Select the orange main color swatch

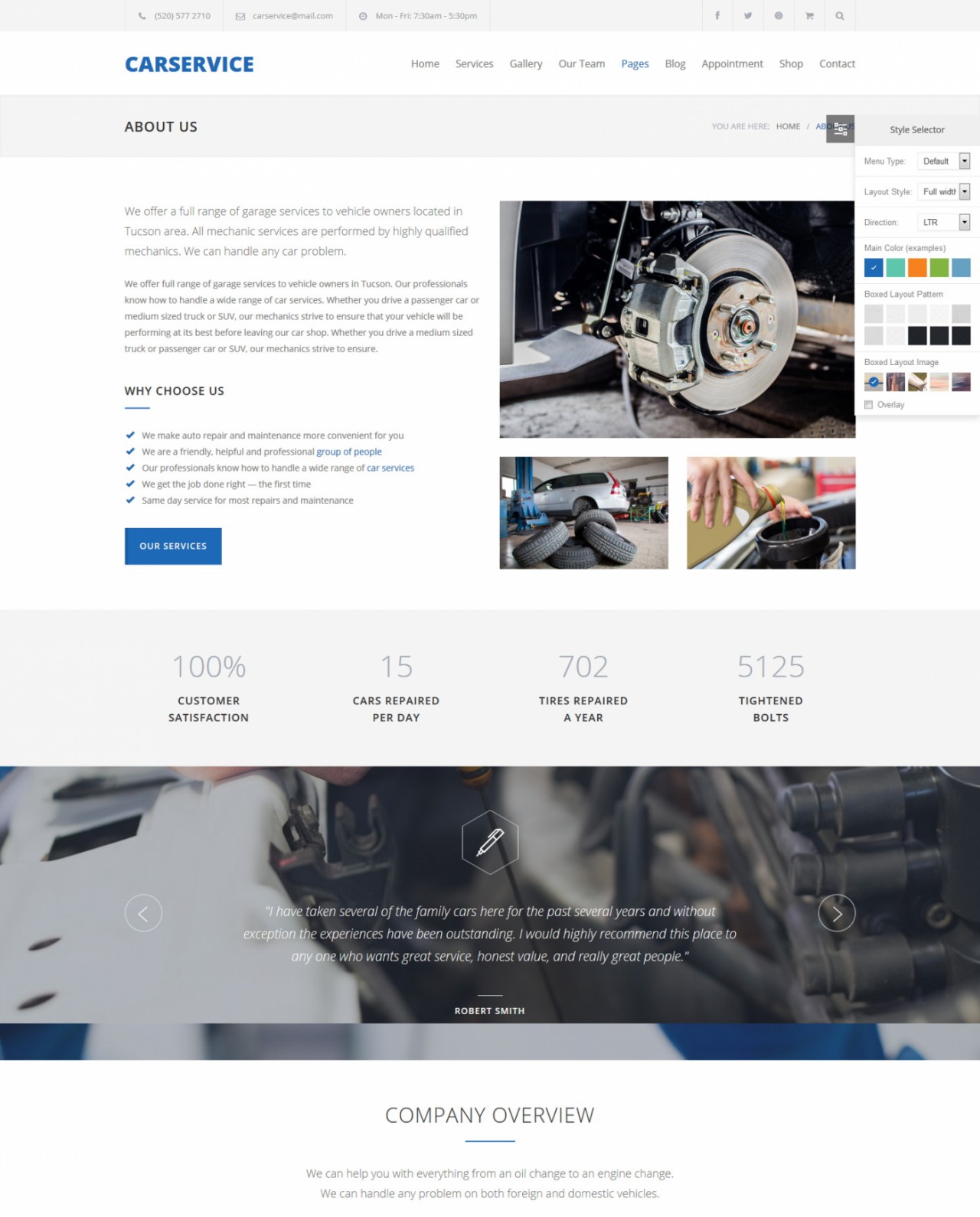917,267
